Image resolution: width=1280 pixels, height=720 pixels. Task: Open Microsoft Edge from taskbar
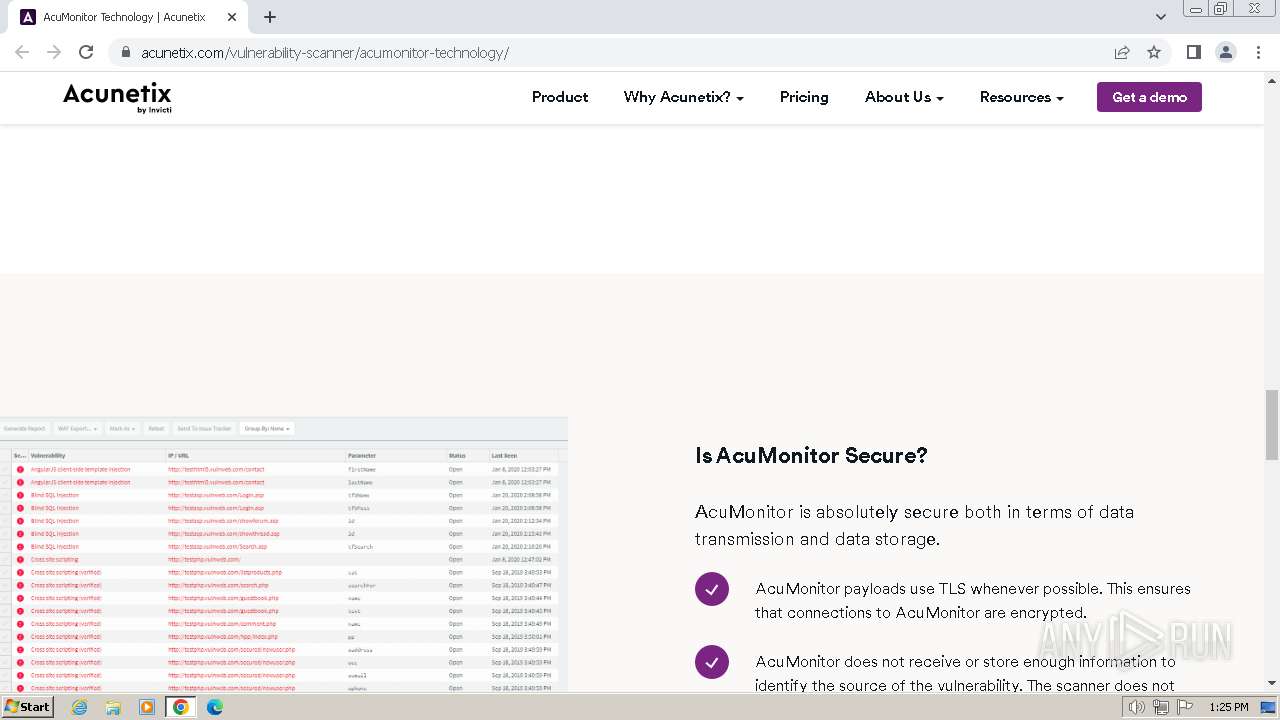click(215, 707)
